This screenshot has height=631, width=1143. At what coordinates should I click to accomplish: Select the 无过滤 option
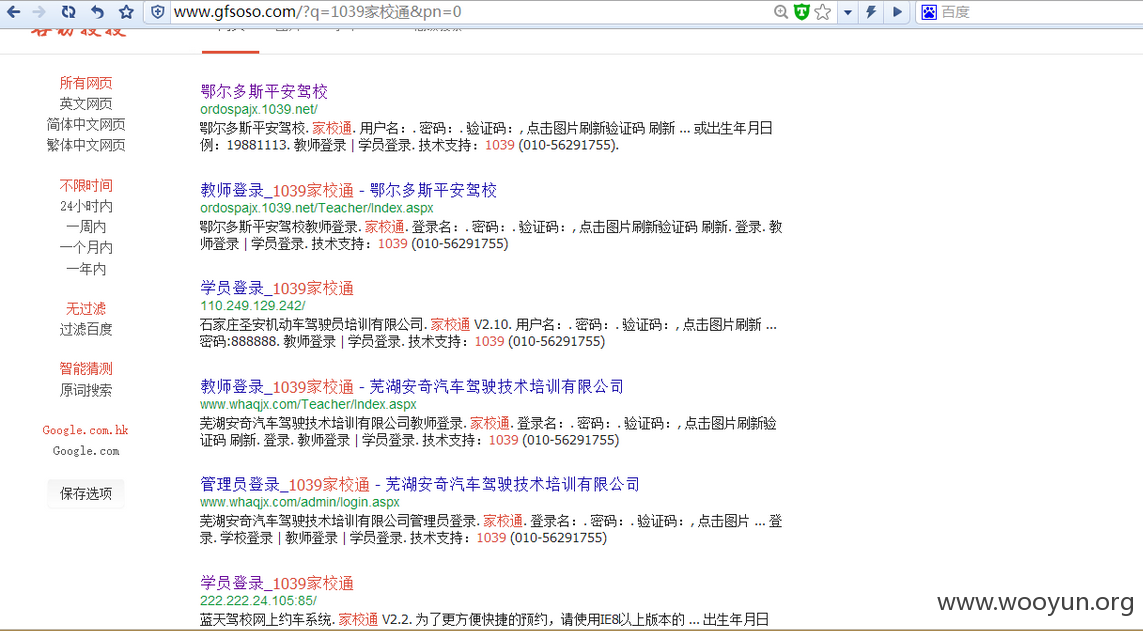(86, 309)
